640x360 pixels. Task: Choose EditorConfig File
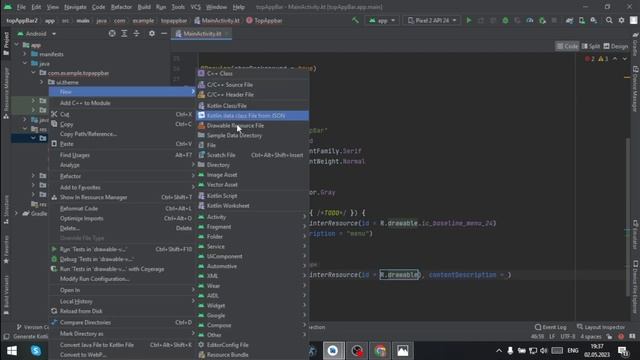coord(252,345)
